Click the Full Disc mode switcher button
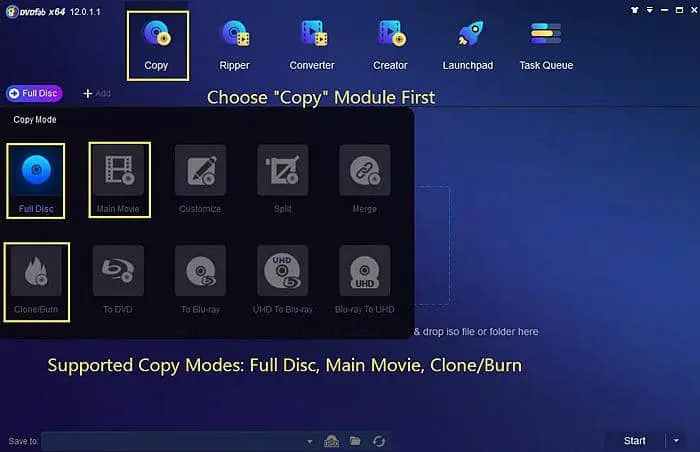 click(x=34, y=93)
